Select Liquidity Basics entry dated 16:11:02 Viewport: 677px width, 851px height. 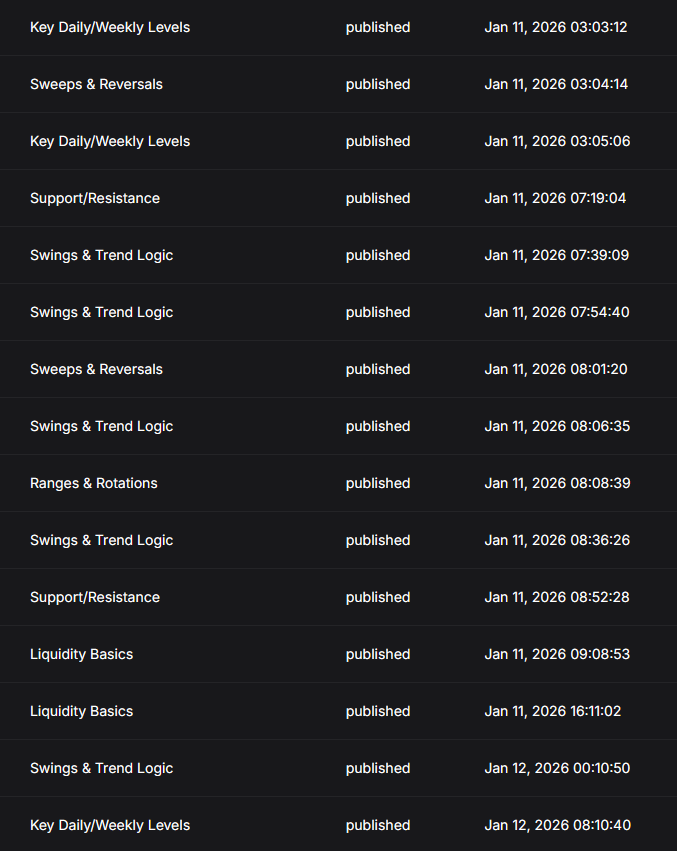81,711
